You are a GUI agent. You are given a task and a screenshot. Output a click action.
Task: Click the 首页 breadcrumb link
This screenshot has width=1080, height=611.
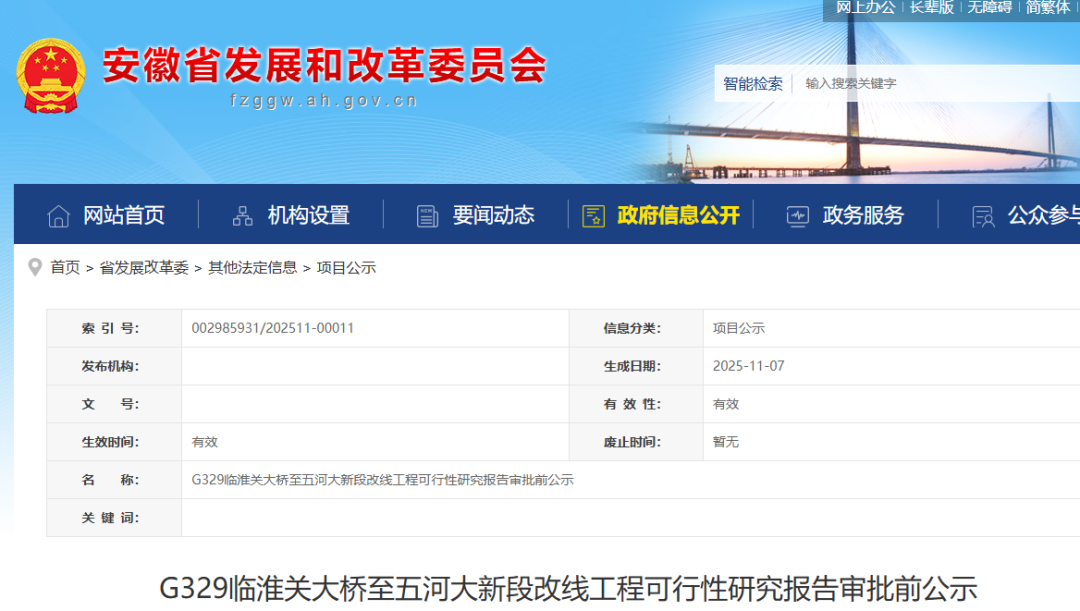[65, 268]
